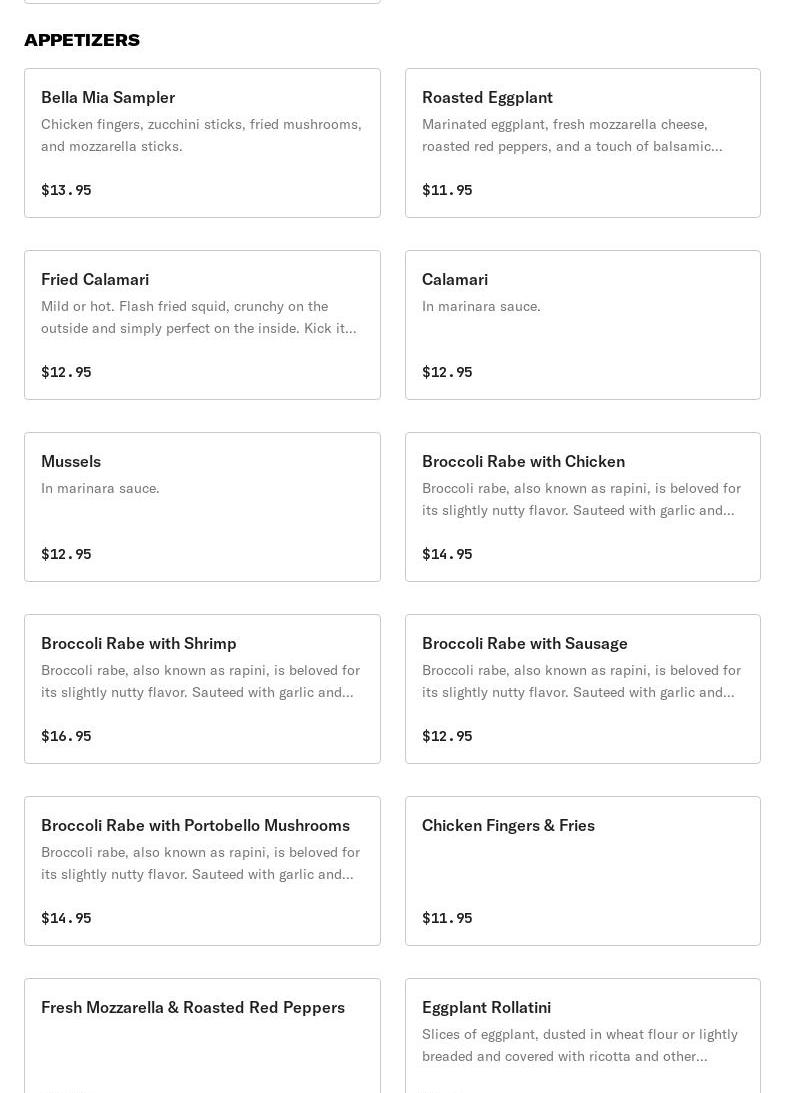Open the Bella Mia Sampler menu item
785x1093 pixels.
tap(202, 143)
